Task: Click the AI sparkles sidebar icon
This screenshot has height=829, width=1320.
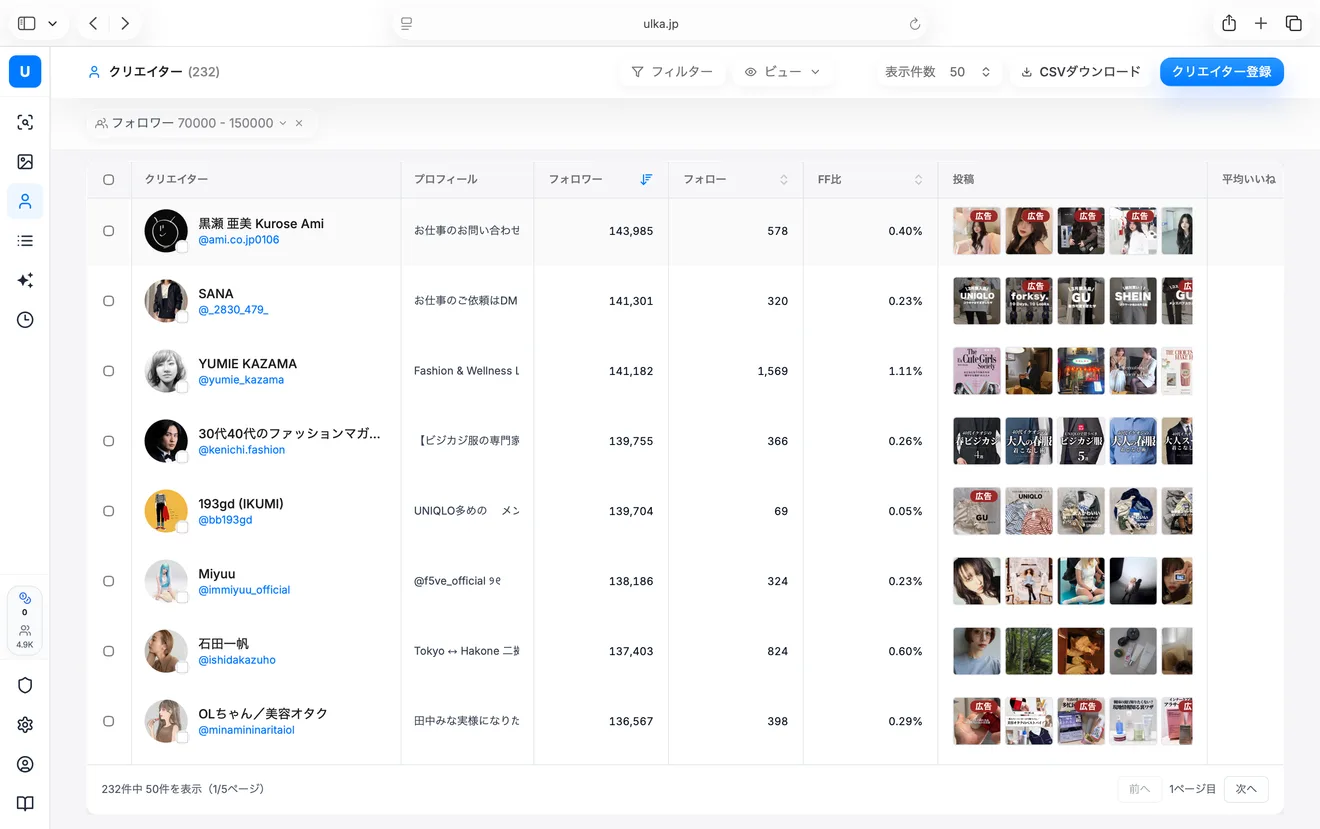Action: (x=25, y=281)
